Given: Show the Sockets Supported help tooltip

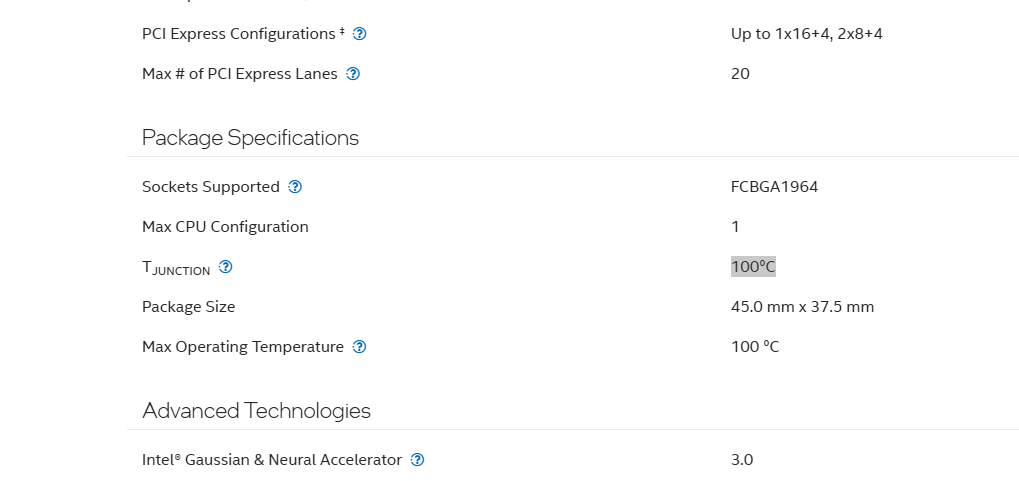Looking at the screenshot, I should [295, 187].
